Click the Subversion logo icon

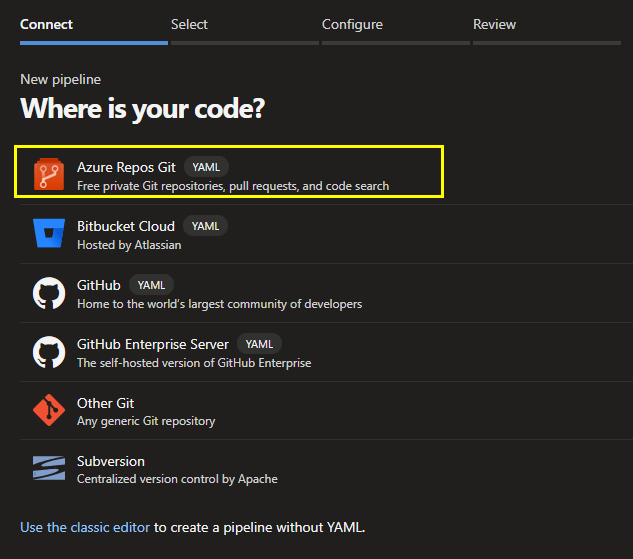[x=49, y=468]
